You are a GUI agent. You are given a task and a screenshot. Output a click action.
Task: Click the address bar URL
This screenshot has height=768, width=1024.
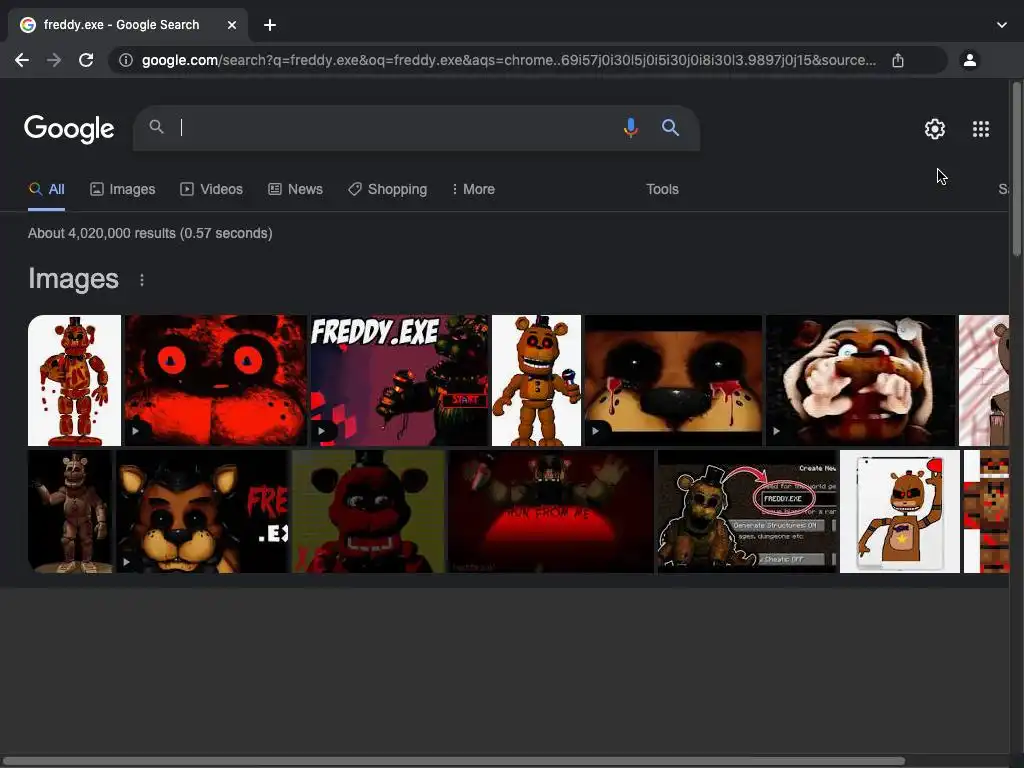(x=509, y=60)
